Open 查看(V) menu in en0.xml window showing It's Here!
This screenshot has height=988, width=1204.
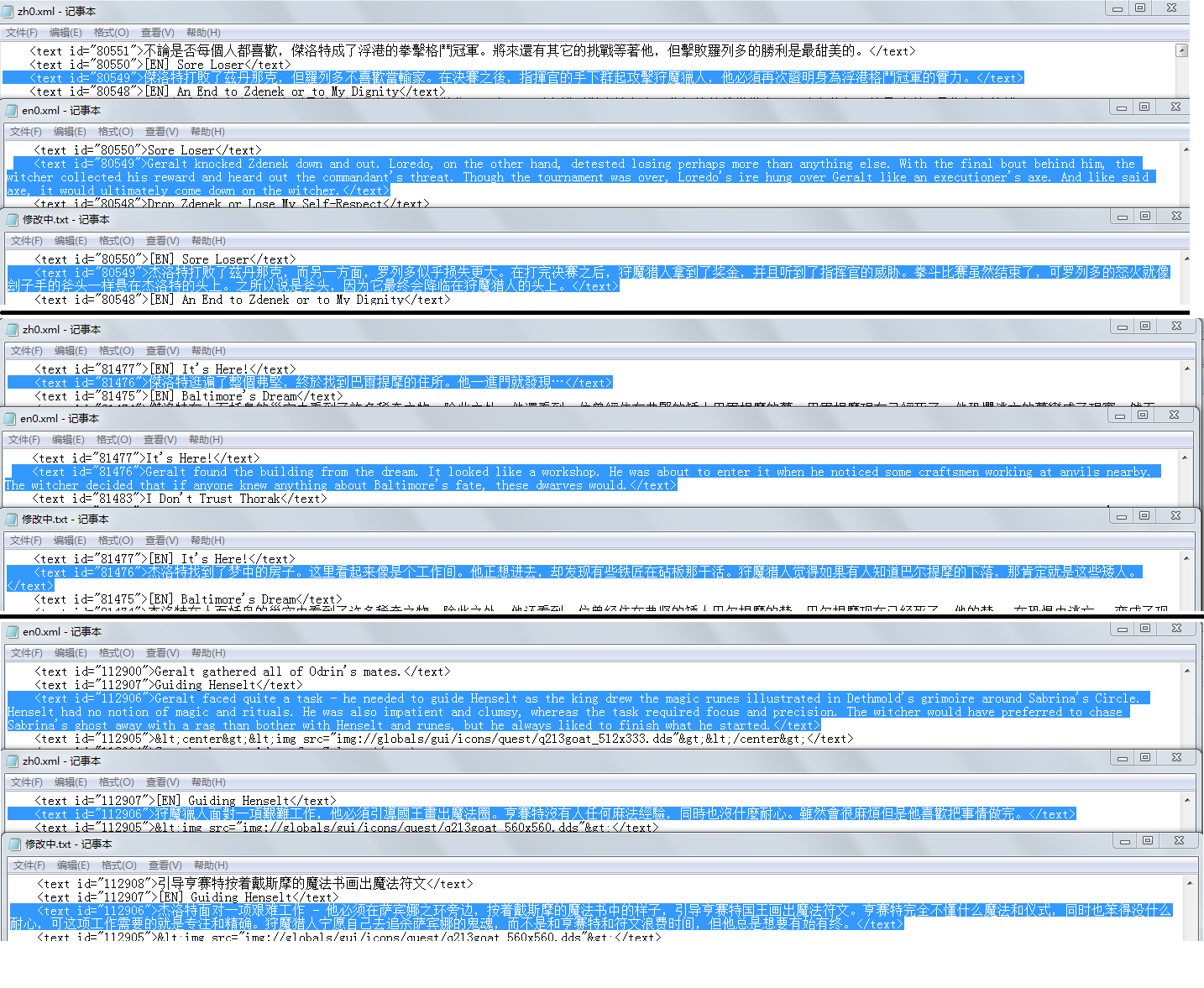pos(160,440)
